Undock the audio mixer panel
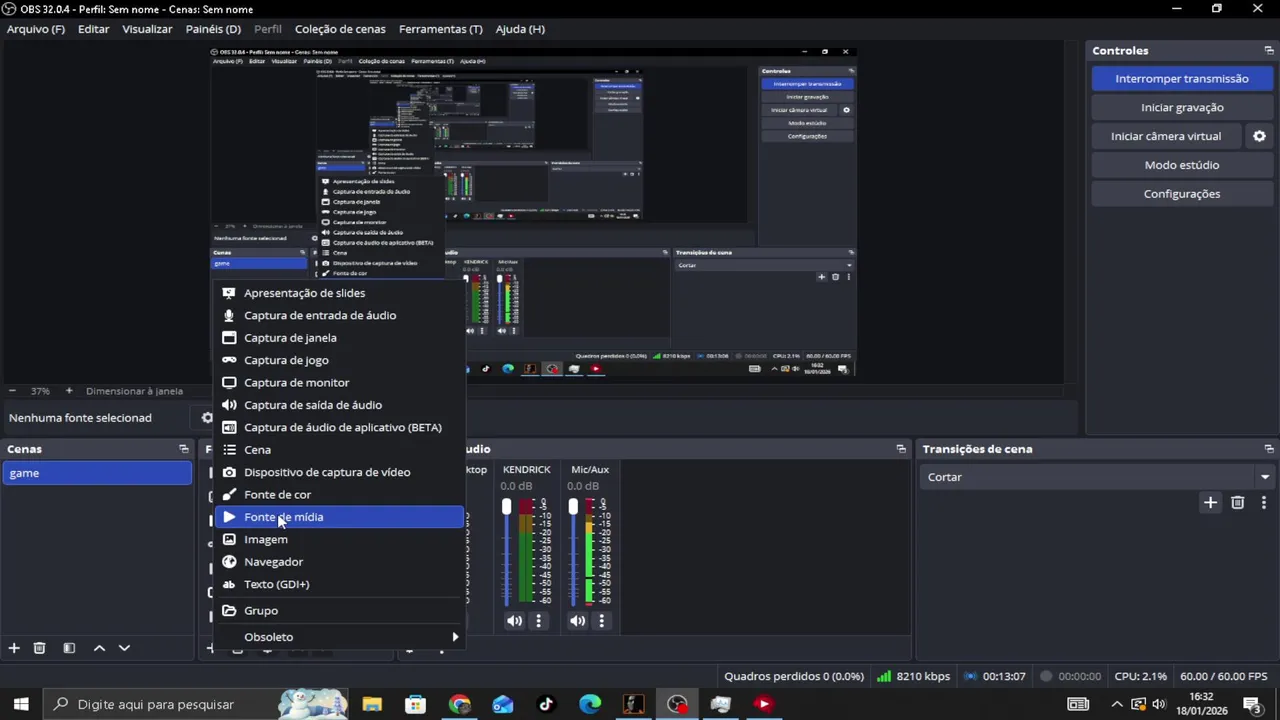Screen dimensions: 1280x720 [901, 449]
